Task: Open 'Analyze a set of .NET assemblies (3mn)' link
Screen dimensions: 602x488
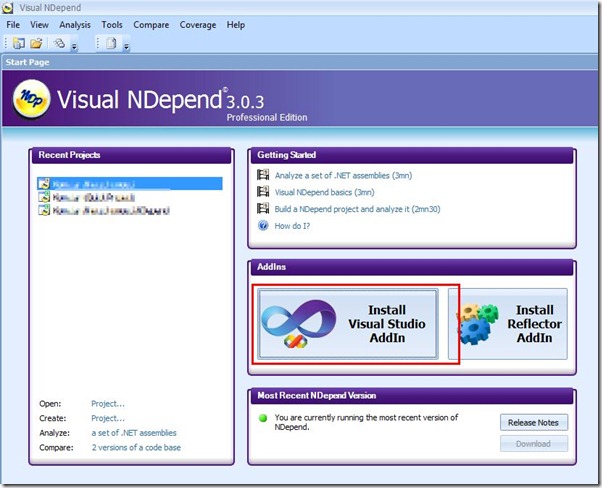Action: (x=343, y=175)
